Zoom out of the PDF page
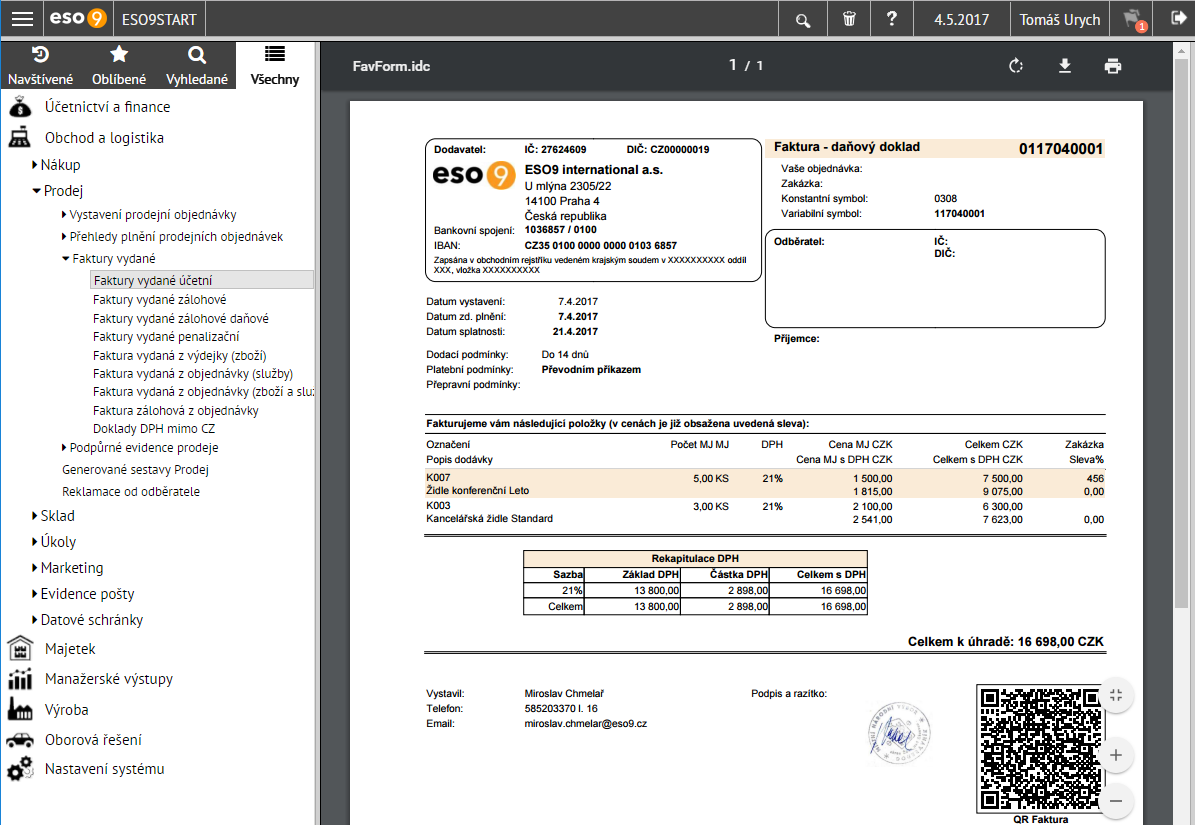The height and width of the screenshot is (825, 1195). coord(1116,801)
